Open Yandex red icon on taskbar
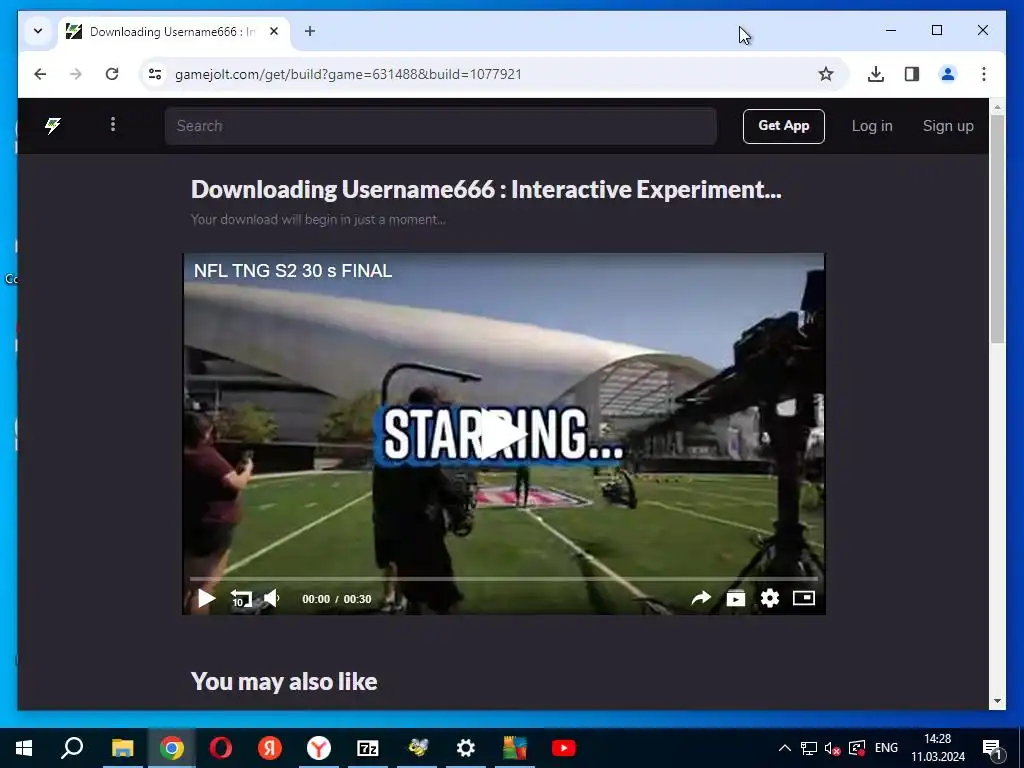Image resolution: width=1024 pixels, height=768 pixels. [x=270, y=748]
